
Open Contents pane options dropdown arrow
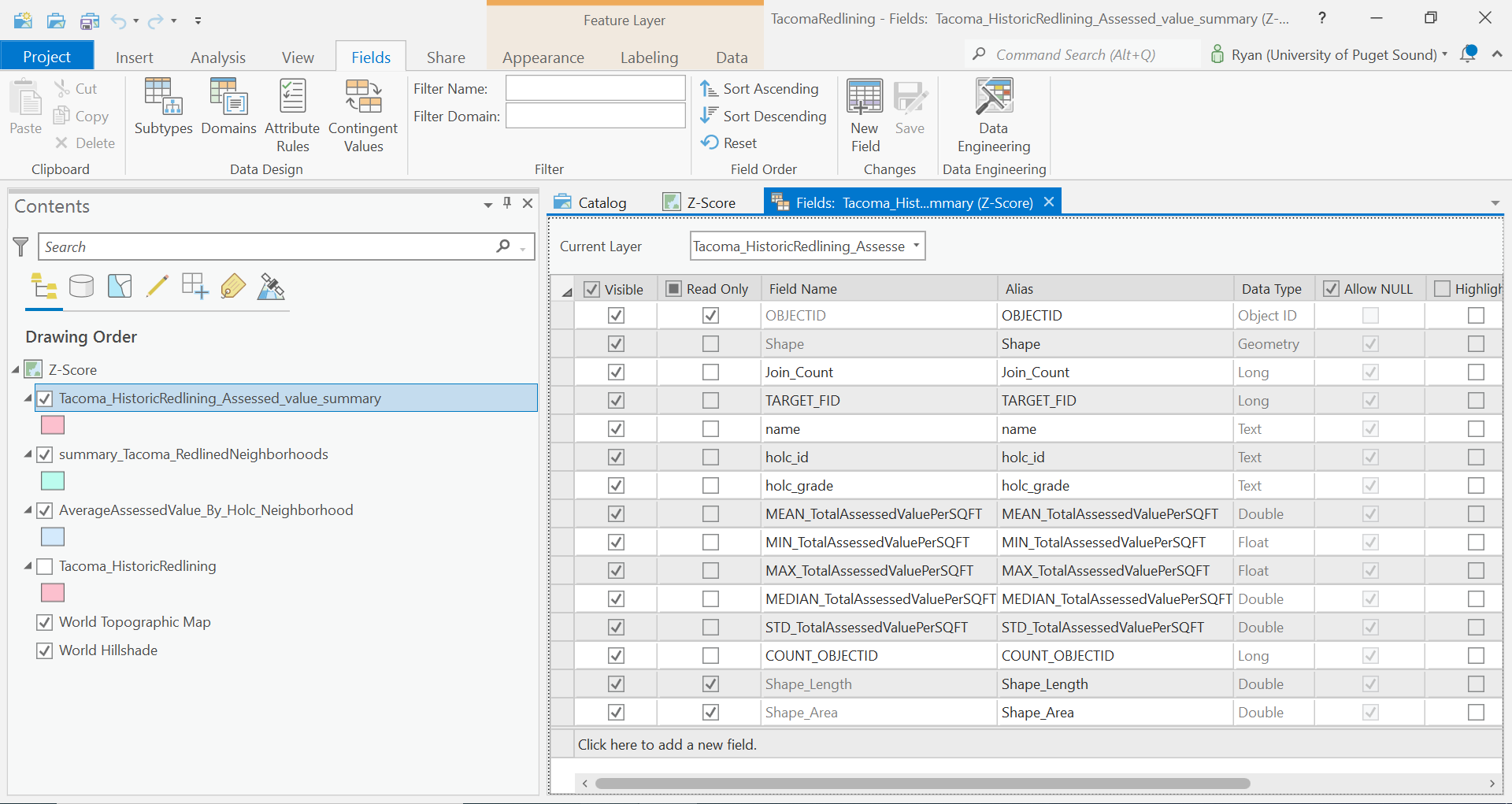pos(488,205)
